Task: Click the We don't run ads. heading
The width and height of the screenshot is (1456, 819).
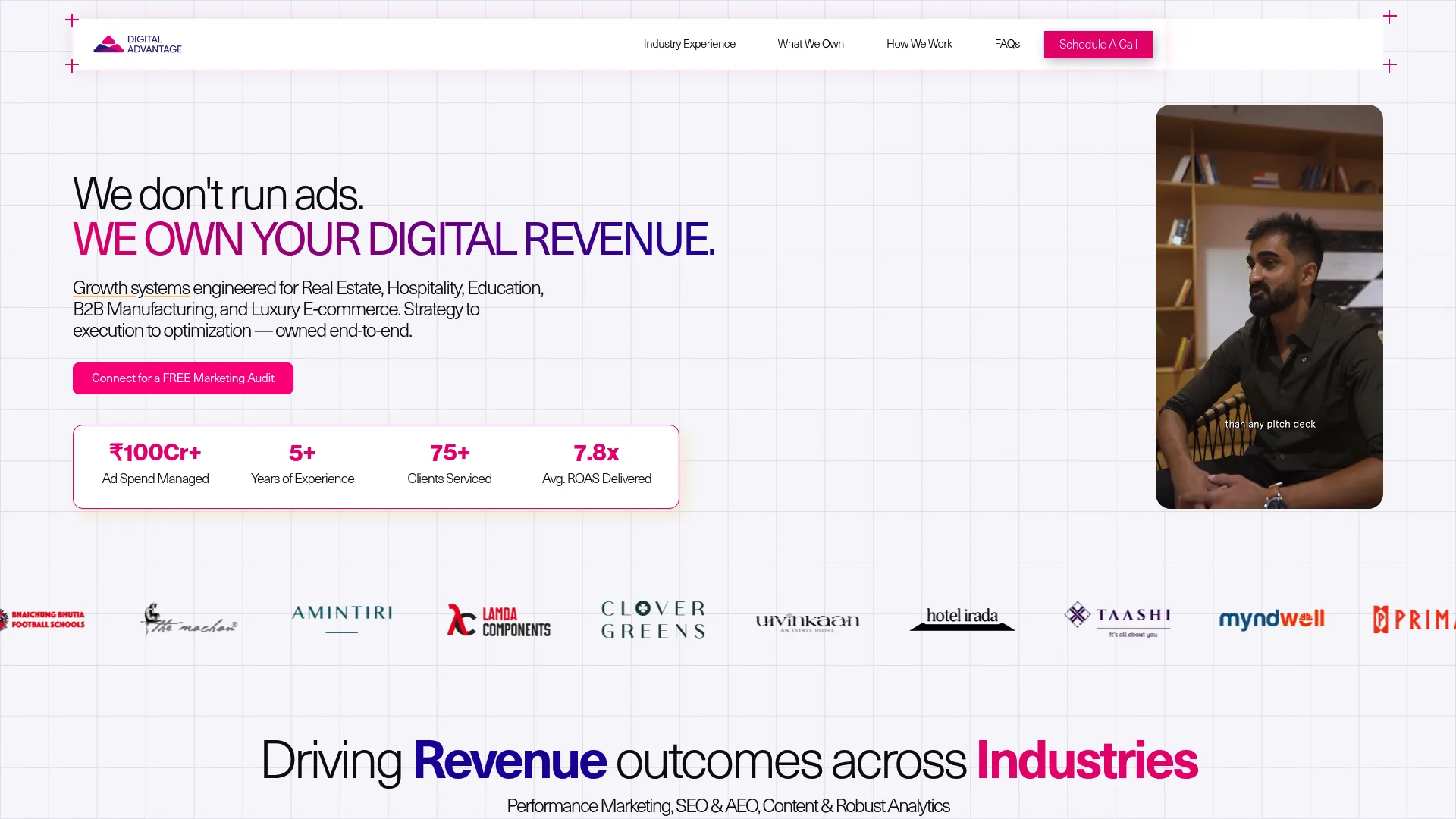Action: click(218, 194)
